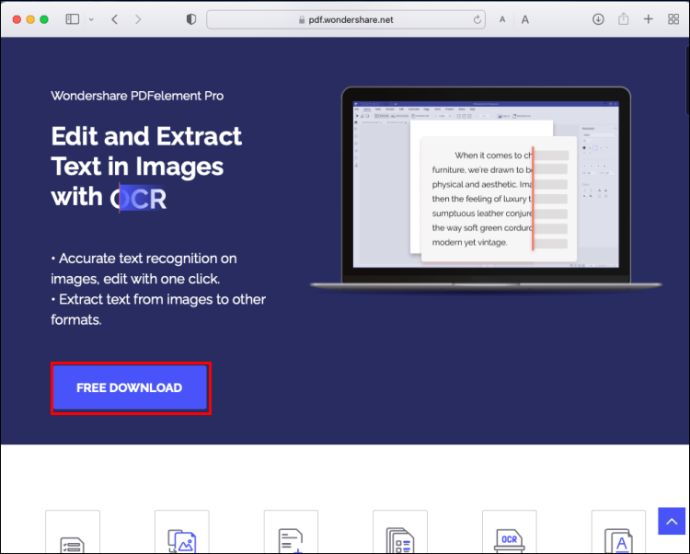The height and width of the screenshot is (554, 690).
Task: Select the text edit 'A' feature card
Action: 619,532
